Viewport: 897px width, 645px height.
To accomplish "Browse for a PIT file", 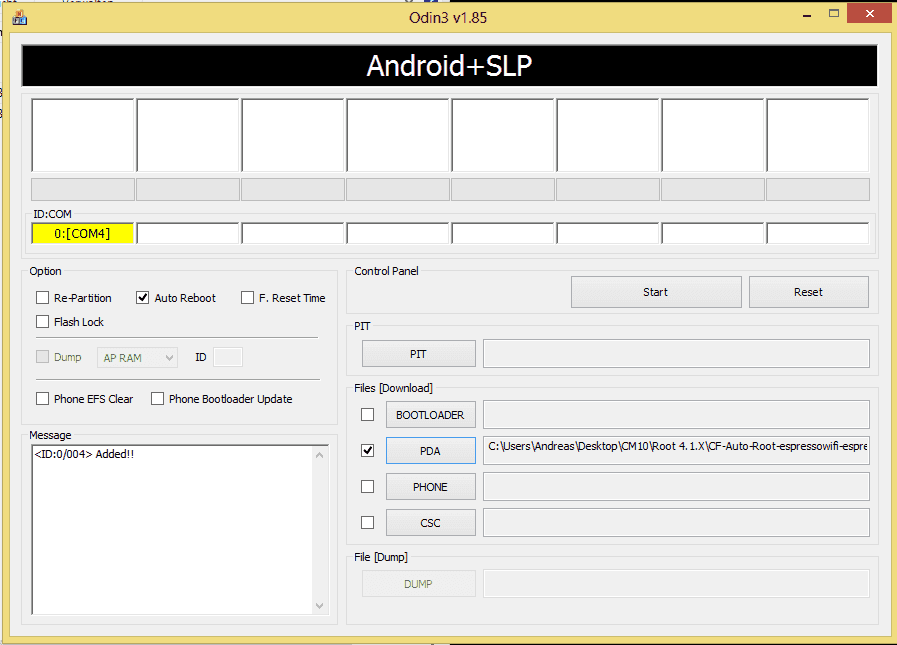I will click(418, 354).
